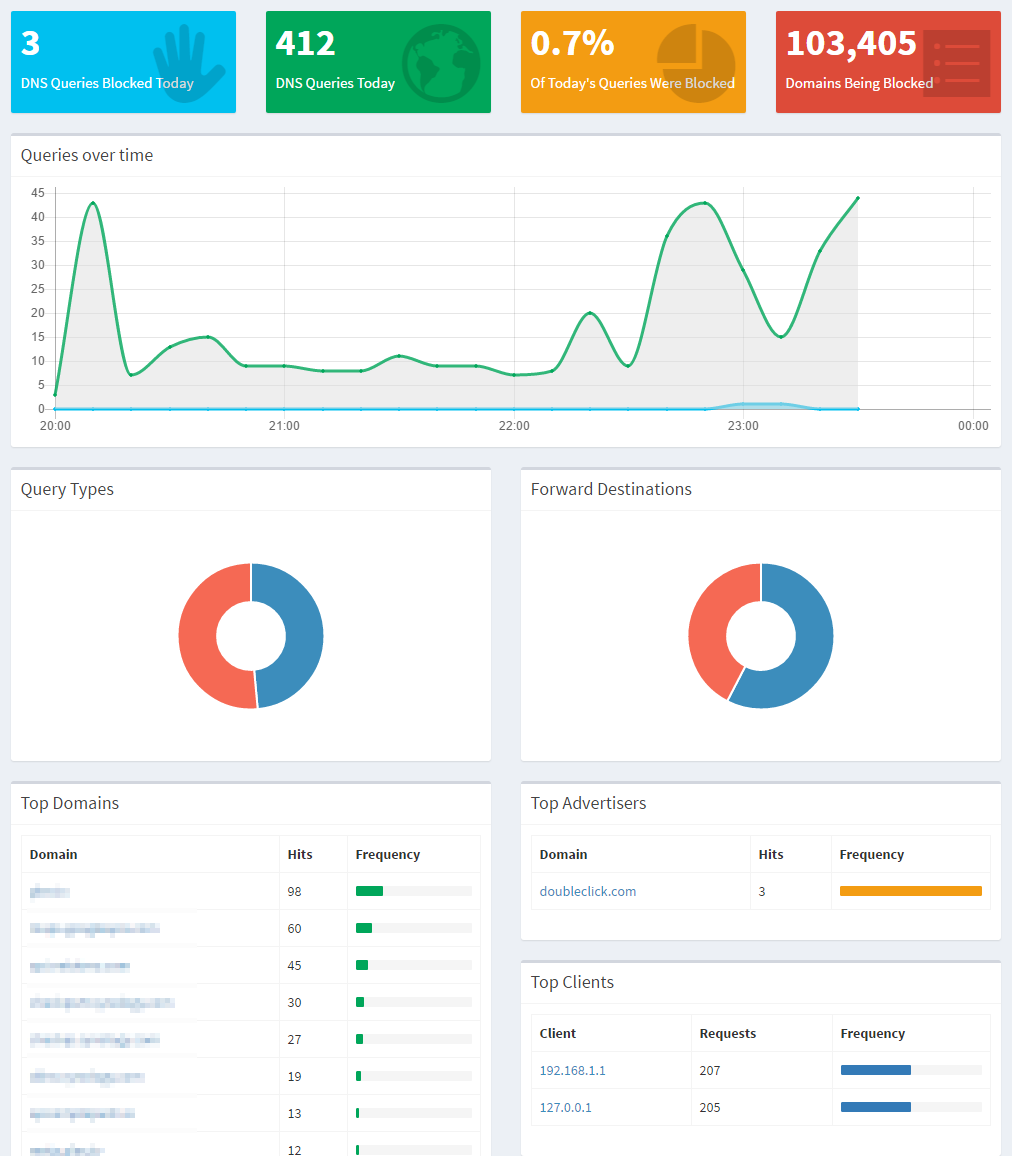Click the hand icon on the blocked queries card
The width and height of the screenshot is (1012, 1156).
[189, 62]
